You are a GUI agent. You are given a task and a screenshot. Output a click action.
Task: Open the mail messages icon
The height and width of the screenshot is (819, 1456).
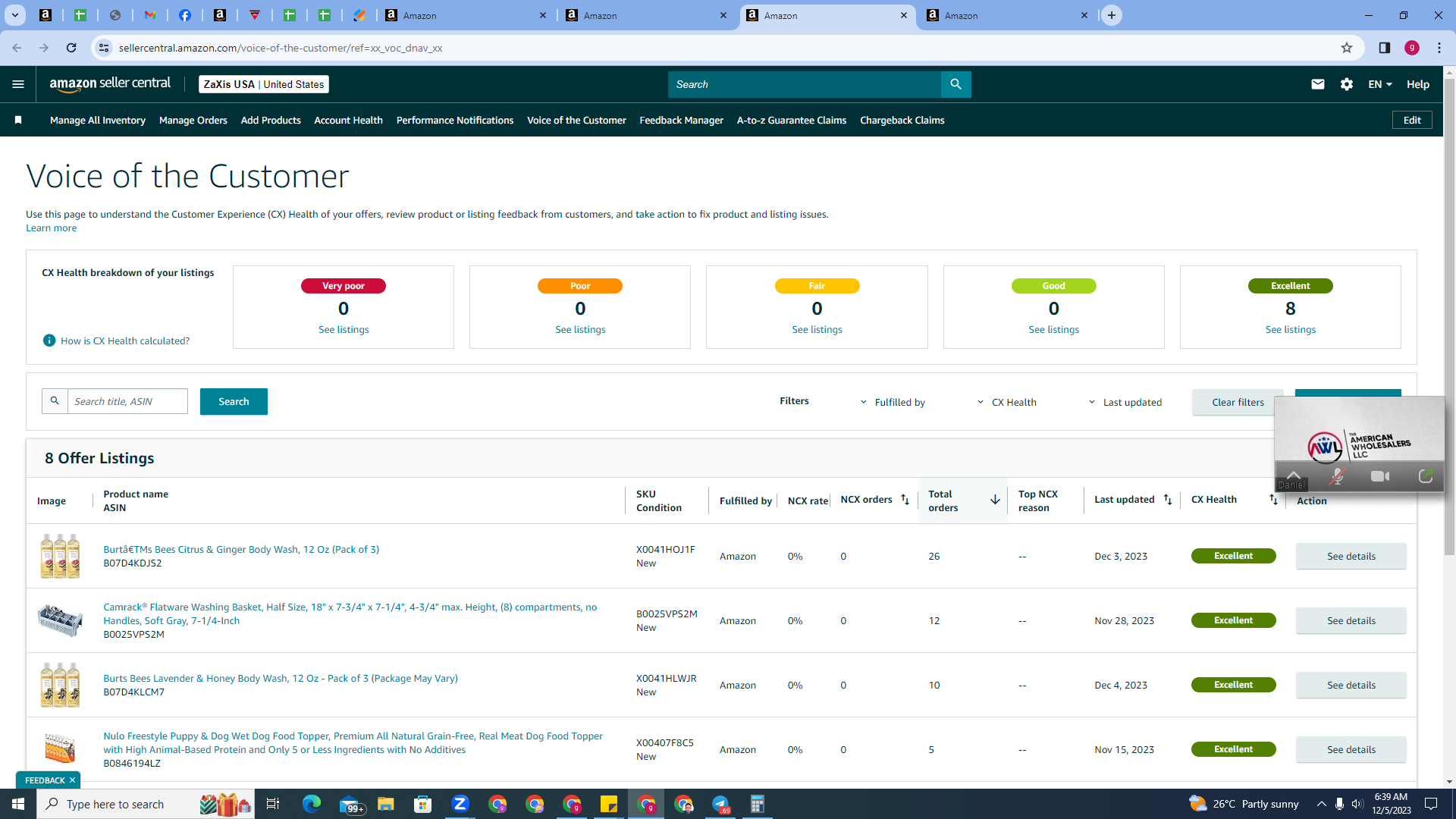[x=1318, y=84]
